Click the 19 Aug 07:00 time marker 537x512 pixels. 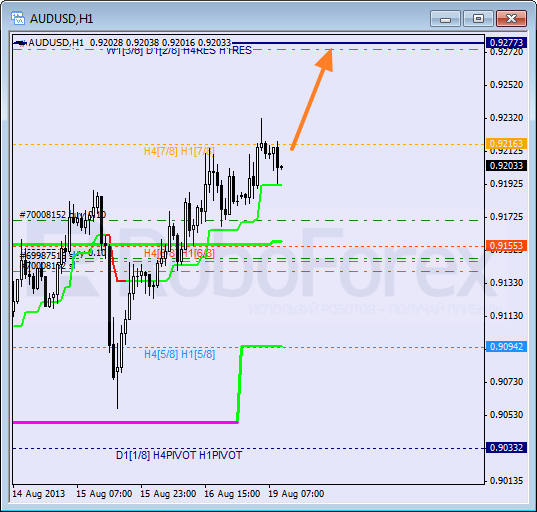296,494
